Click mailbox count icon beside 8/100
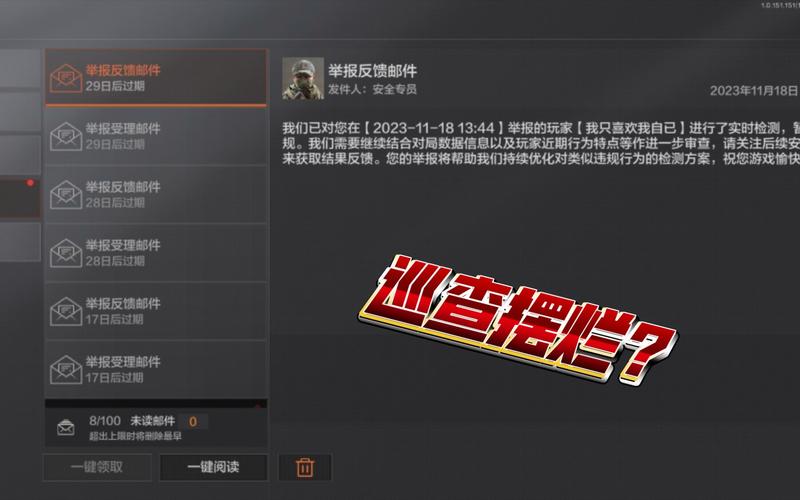 click(66, 428)
